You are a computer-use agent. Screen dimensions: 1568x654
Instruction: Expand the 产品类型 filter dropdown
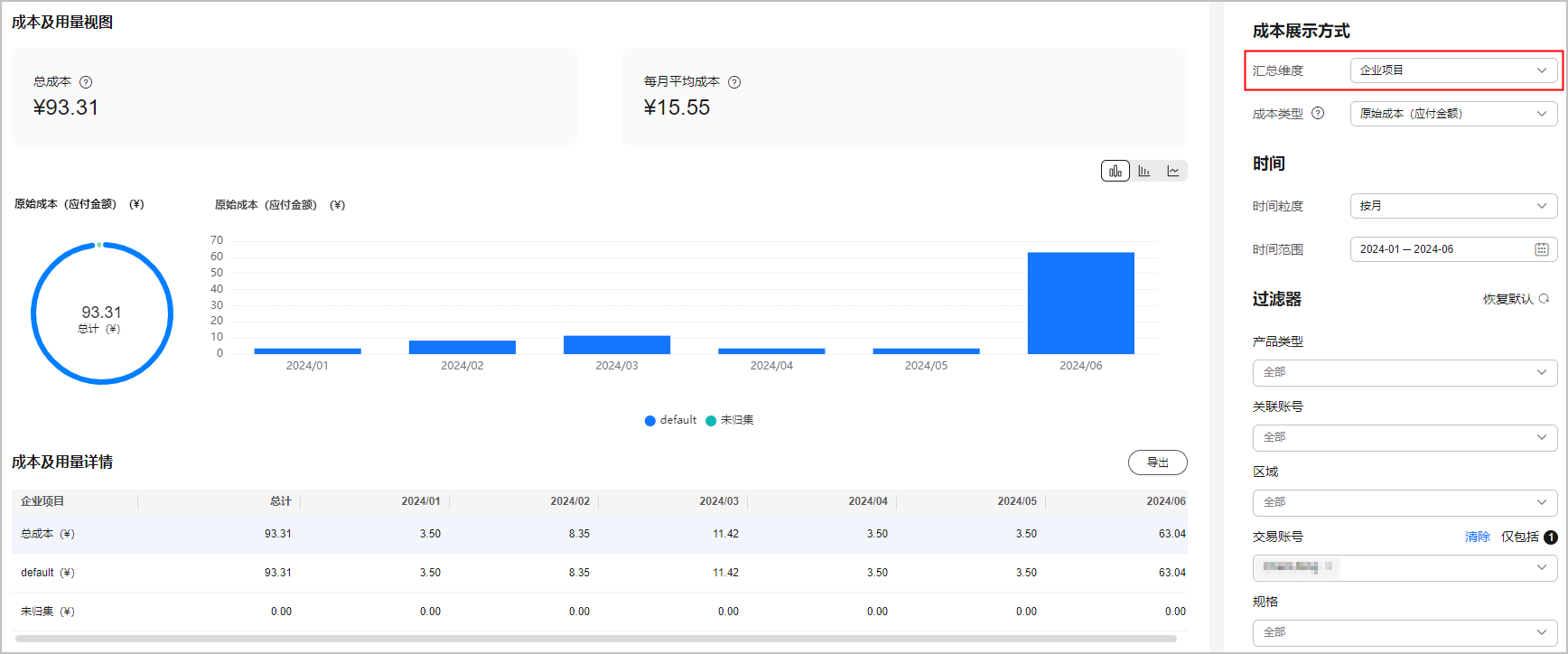click(x=1405, y=372)
